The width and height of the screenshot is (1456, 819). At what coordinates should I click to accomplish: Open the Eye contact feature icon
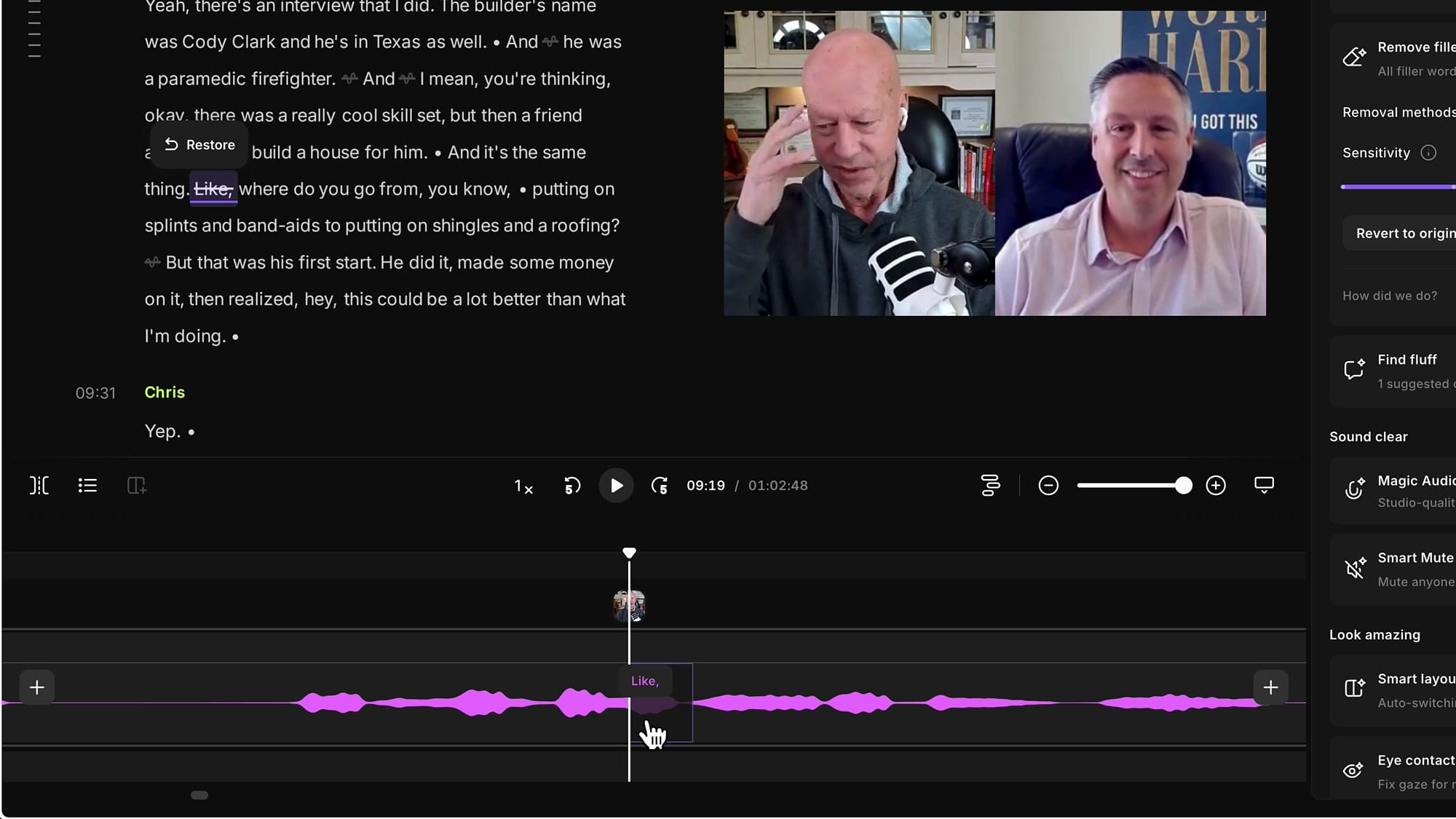(1353, 769)
